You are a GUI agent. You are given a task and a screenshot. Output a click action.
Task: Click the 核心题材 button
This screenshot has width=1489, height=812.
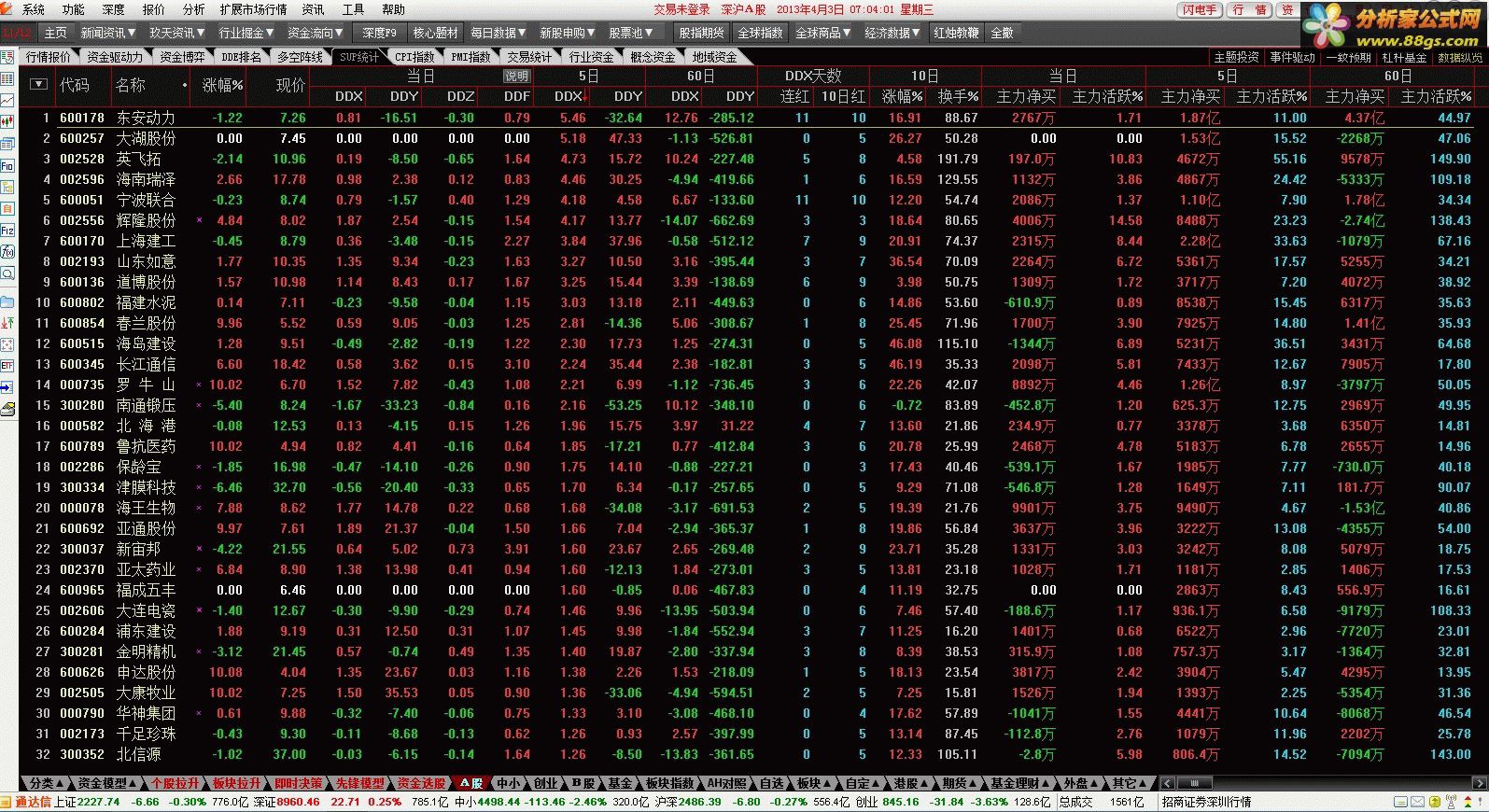click(435, 33)
